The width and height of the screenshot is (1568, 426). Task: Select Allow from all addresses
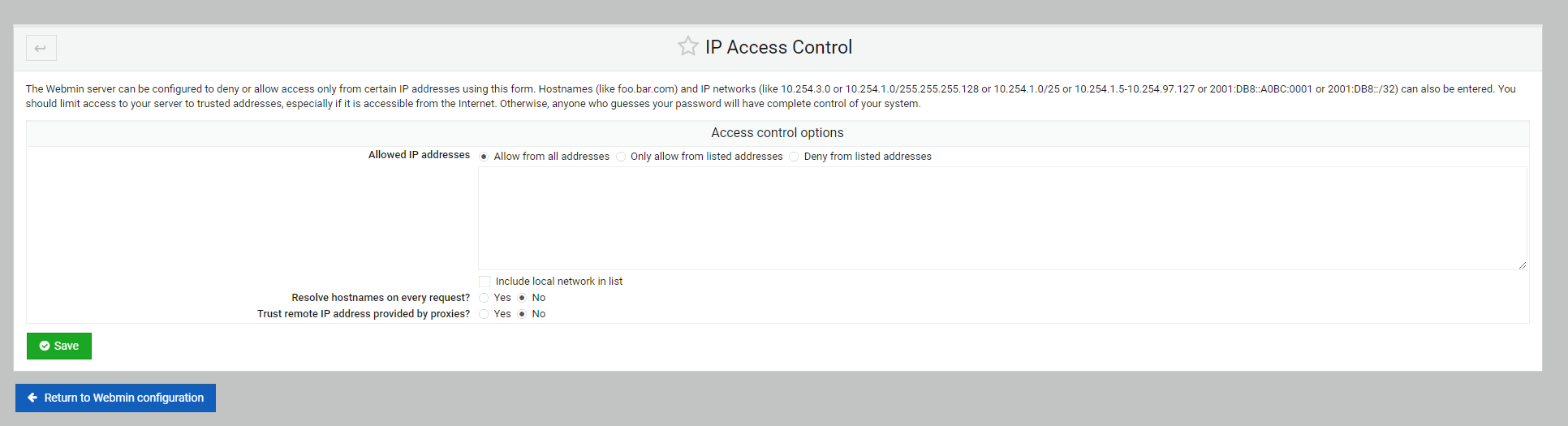484,157
